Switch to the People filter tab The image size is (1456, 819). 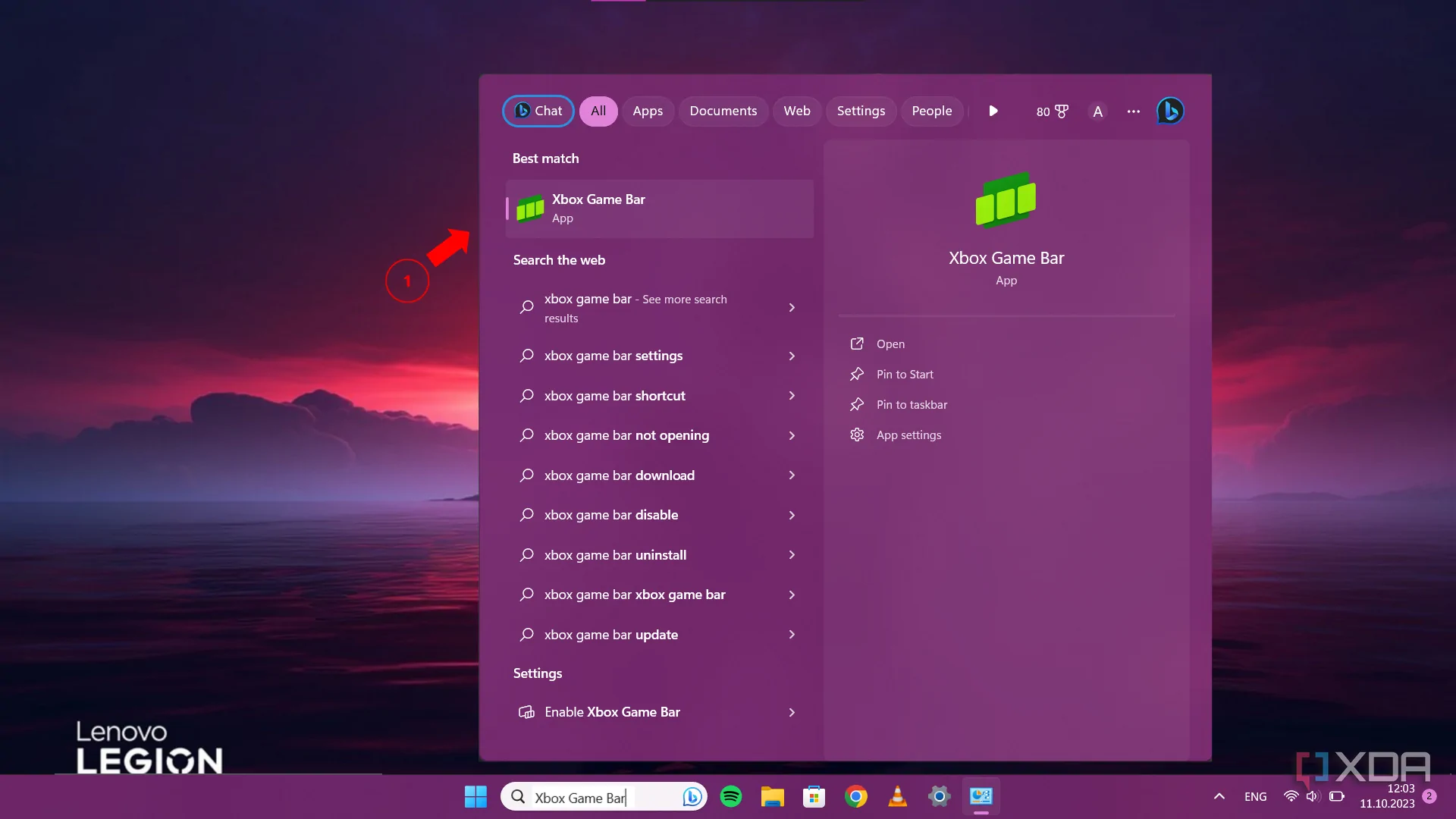(932, 111)
